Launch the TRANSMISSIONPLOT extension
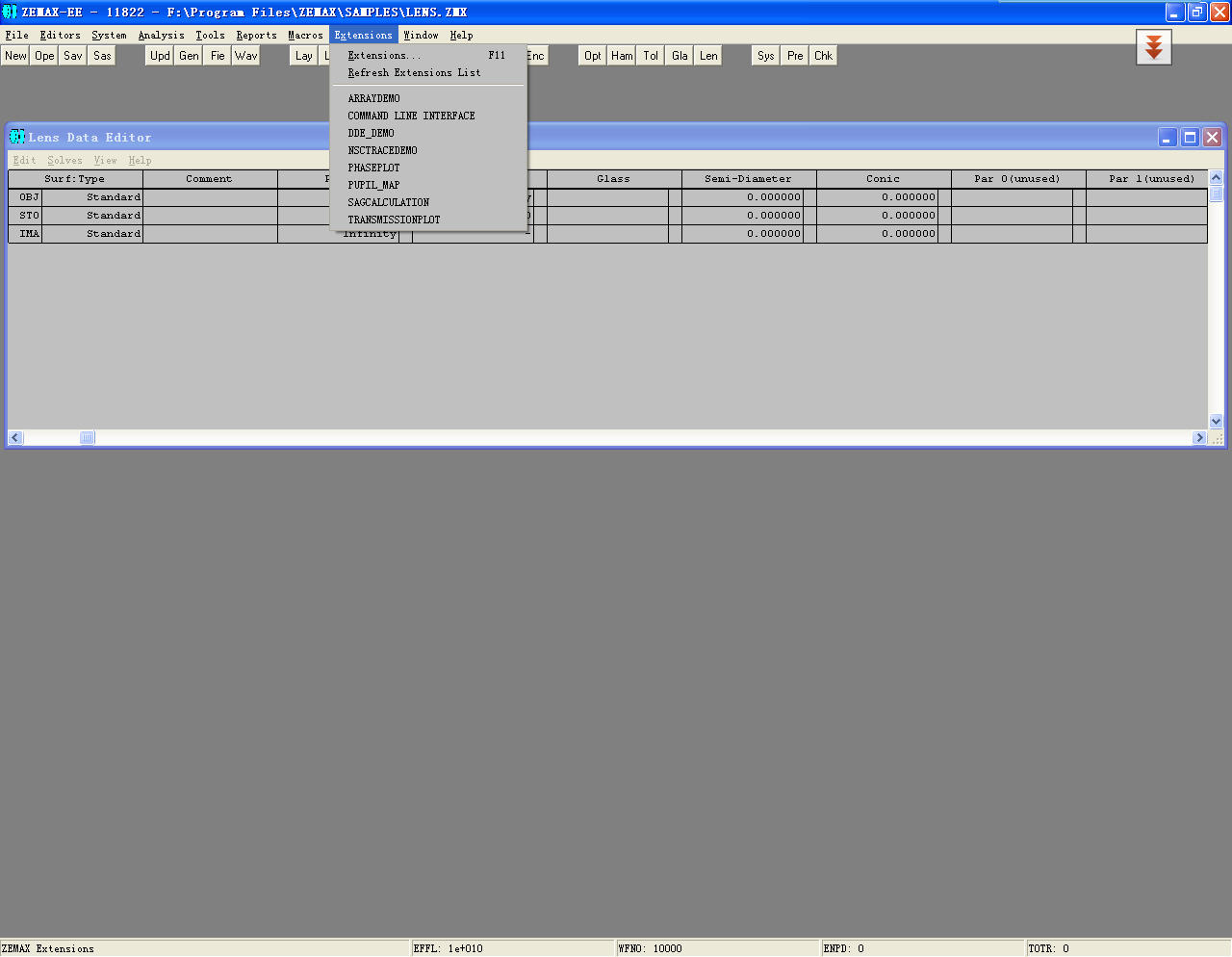Viewport: 1232px width, 957px height. (427, 220)
